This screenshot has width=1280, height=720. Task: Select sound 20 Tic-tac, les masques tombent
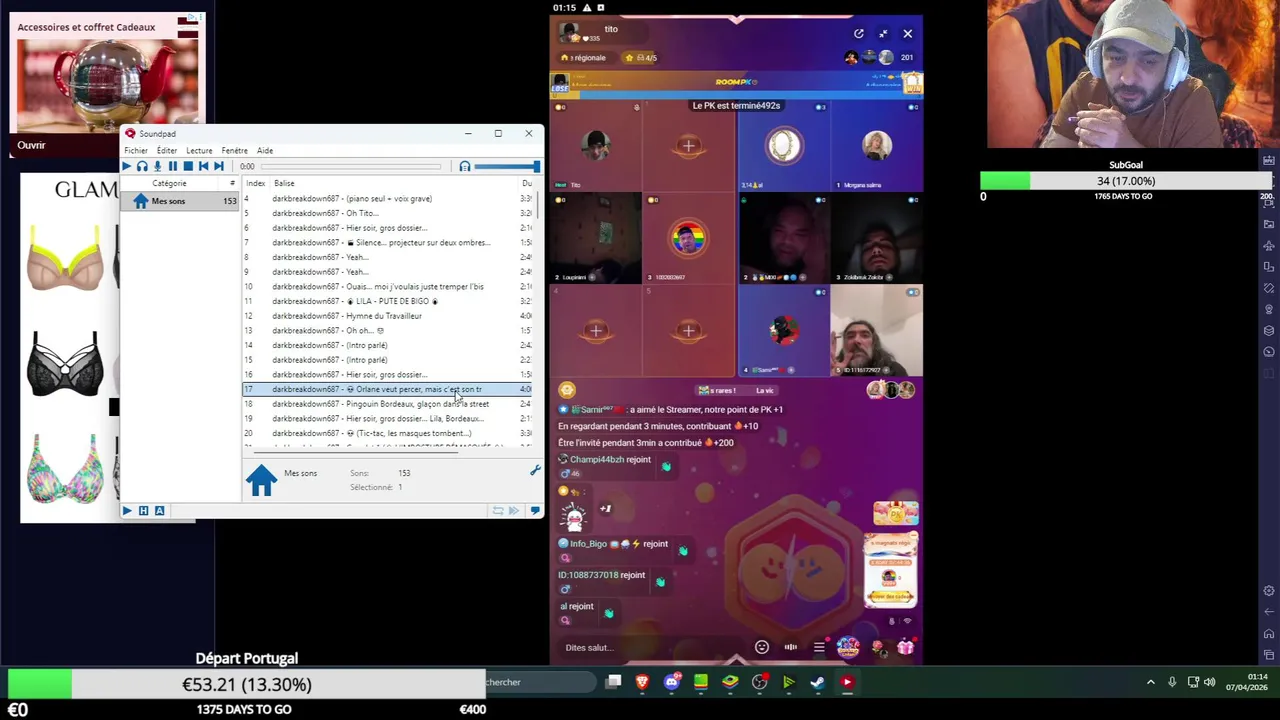click(388, 433)
